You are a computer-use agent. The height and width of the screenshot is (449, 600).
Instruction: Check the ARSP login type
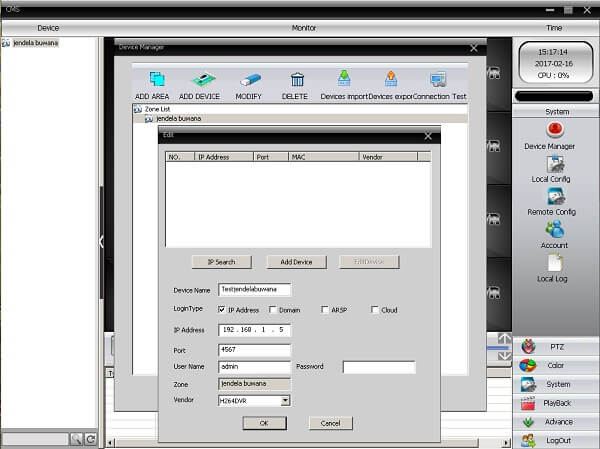[x=325, y=309]
